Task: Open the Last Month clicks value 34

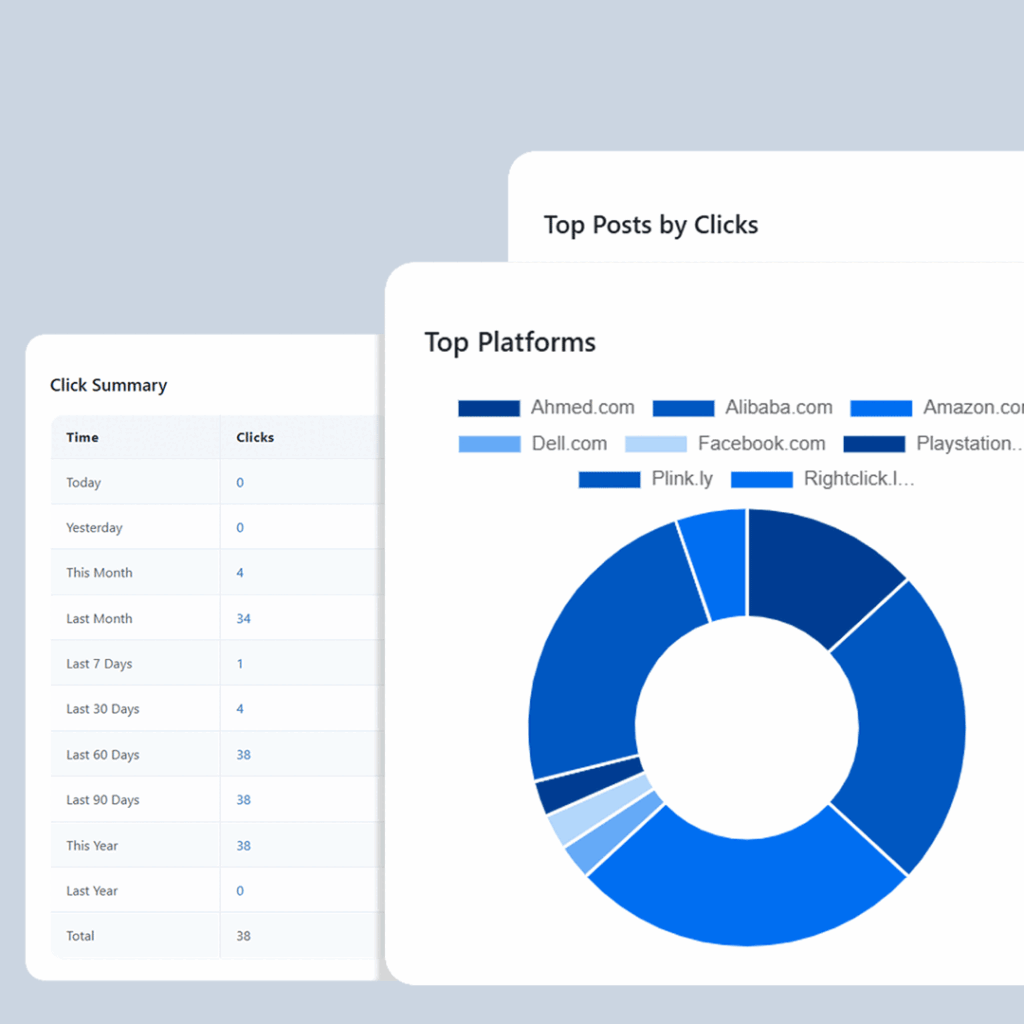Action: click(243, 619)
